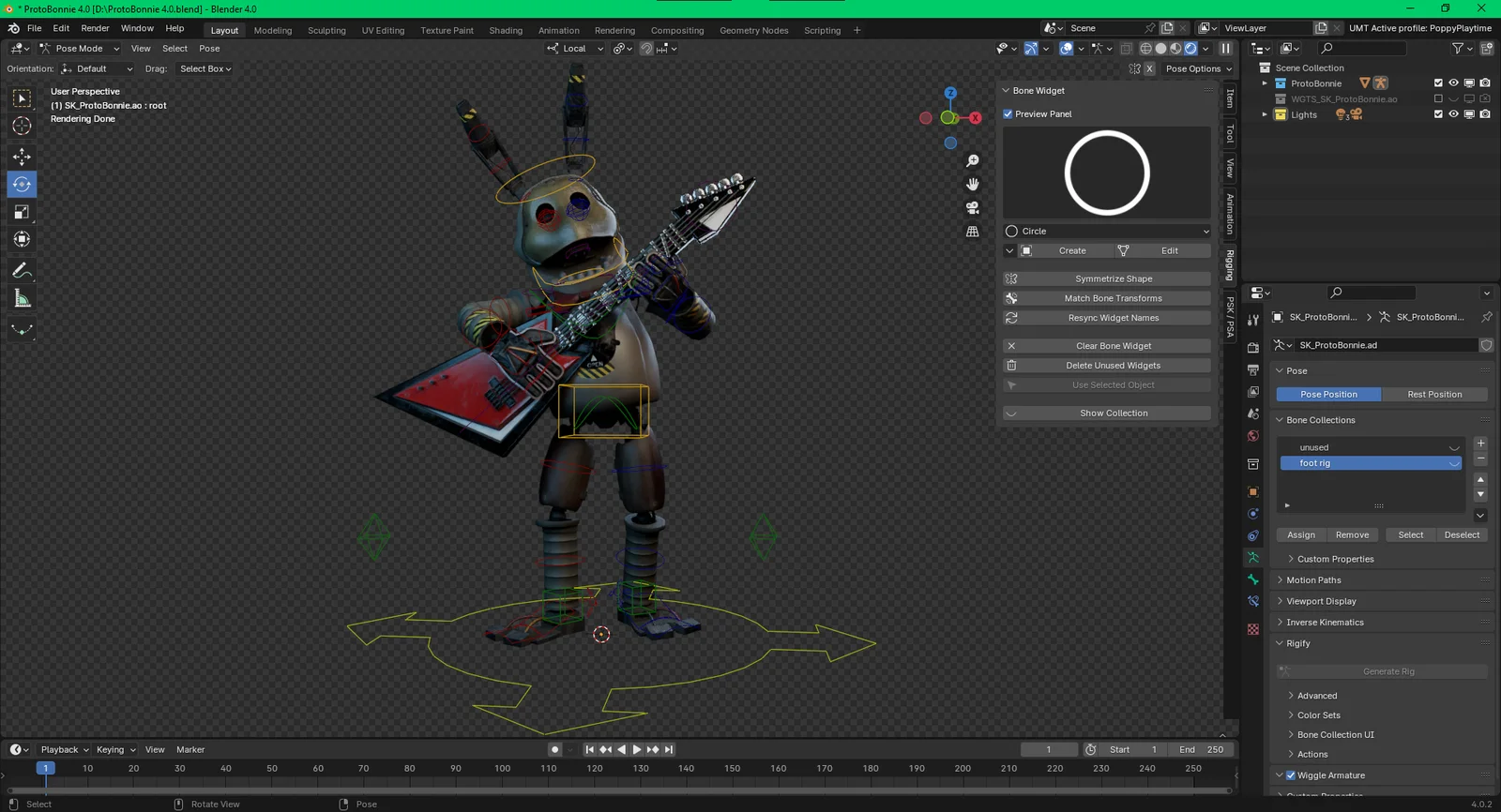Click Match Bone Transforms
The height and width of the screenshot is (812, 1501).
(1107, 298)
